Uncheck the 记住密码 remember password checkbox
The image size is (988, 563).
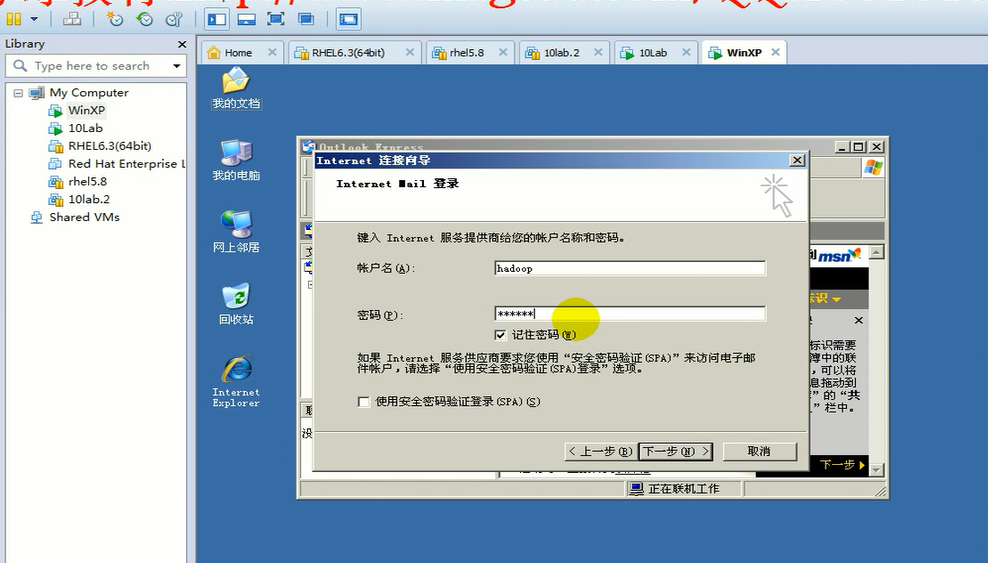point(500,335)
